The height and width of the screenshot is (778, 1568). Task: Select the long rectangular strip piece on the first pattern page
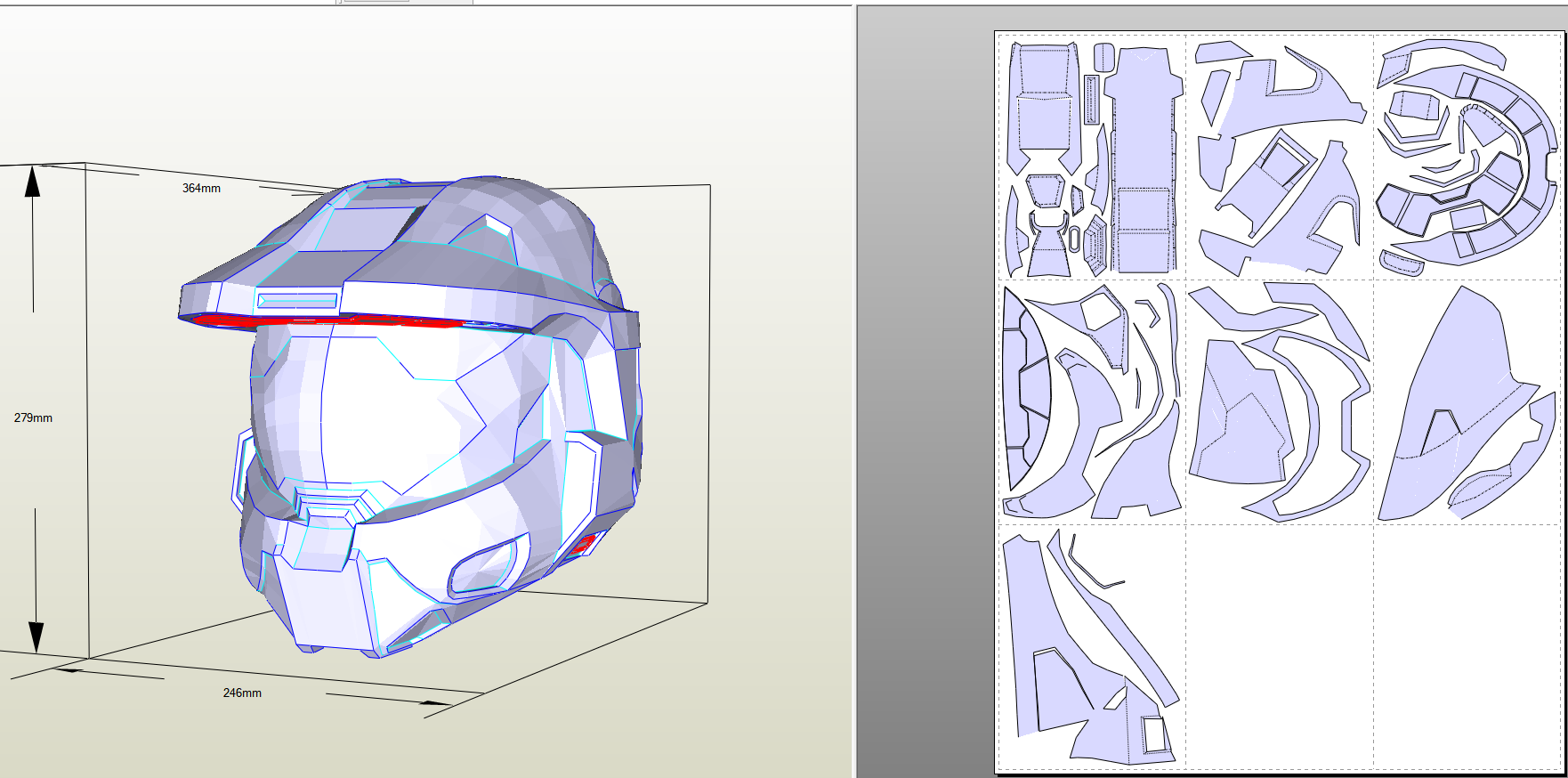(1144, 160)
